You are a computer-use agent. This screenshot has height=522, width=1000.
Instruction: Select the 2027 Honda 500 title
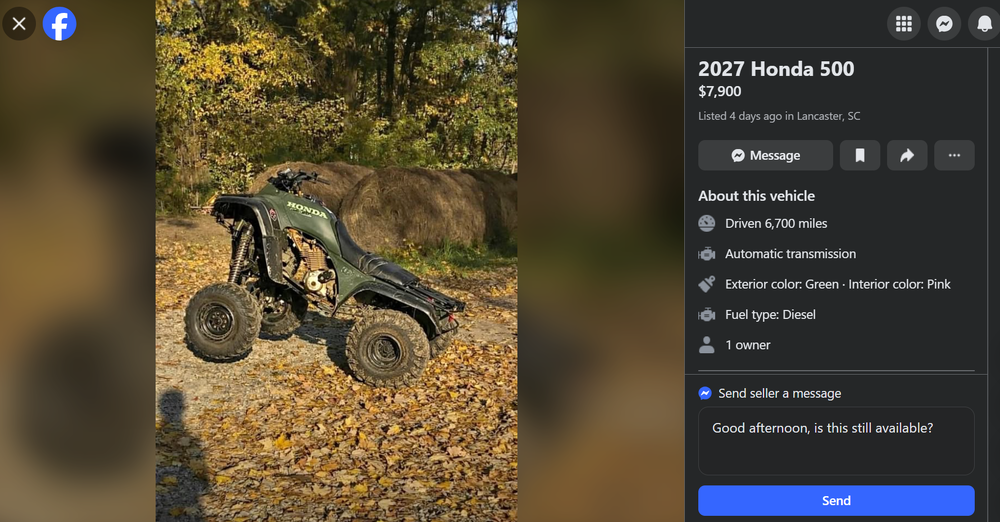776,69
